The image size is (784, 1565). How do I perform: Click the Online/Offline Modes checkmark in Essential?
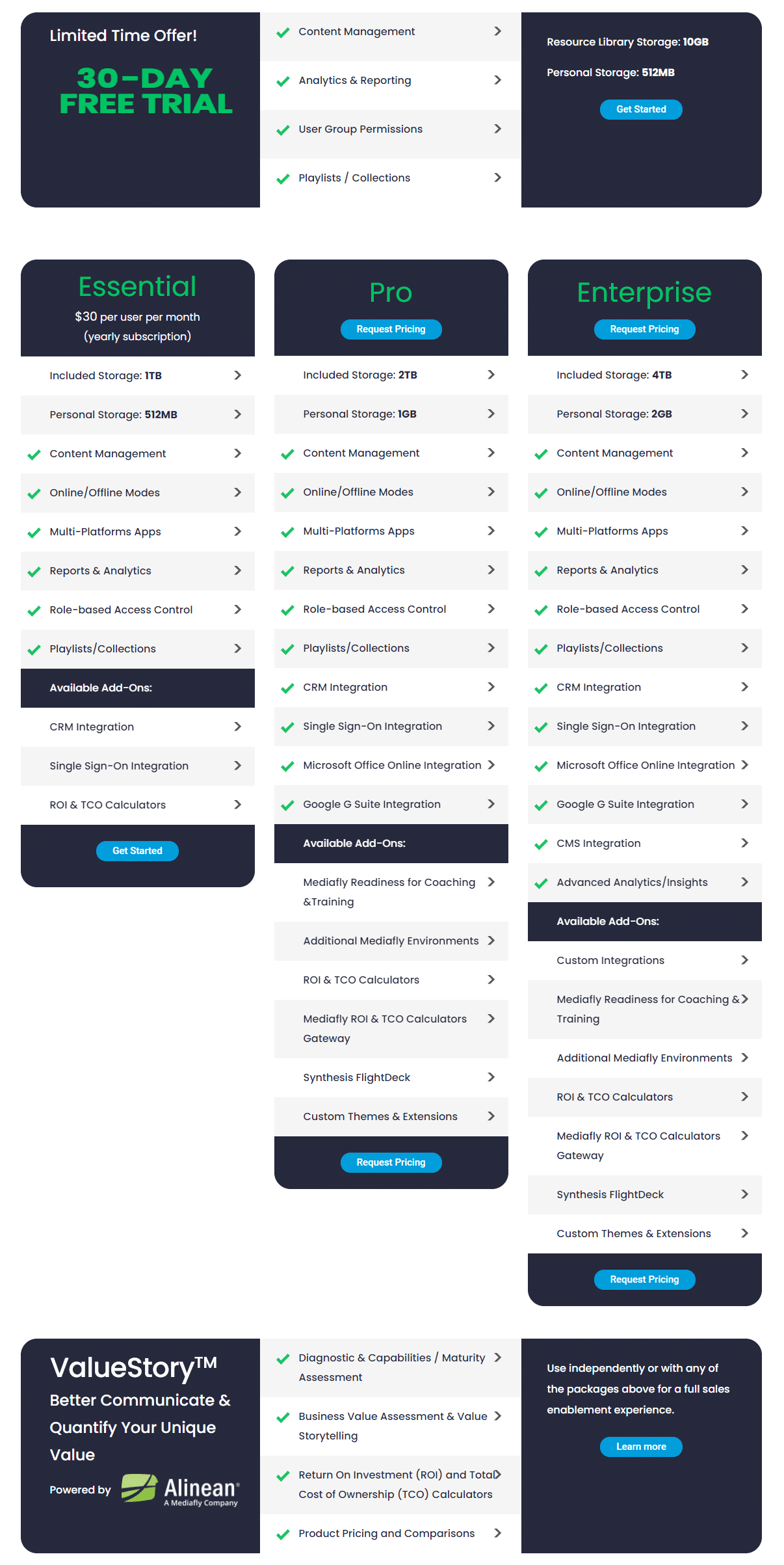pyautogui.click(x=34, y=493)
